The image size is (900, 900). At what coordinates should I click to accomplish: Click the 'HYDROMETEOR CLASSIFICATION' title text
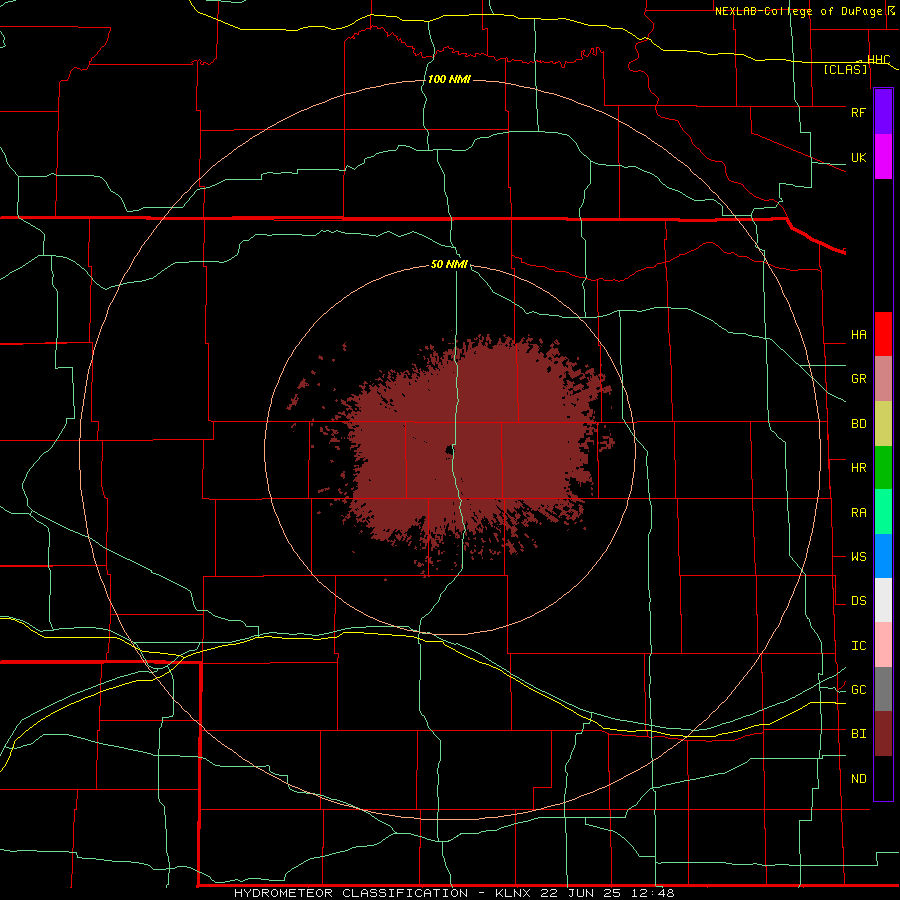(x=351, y=893)
